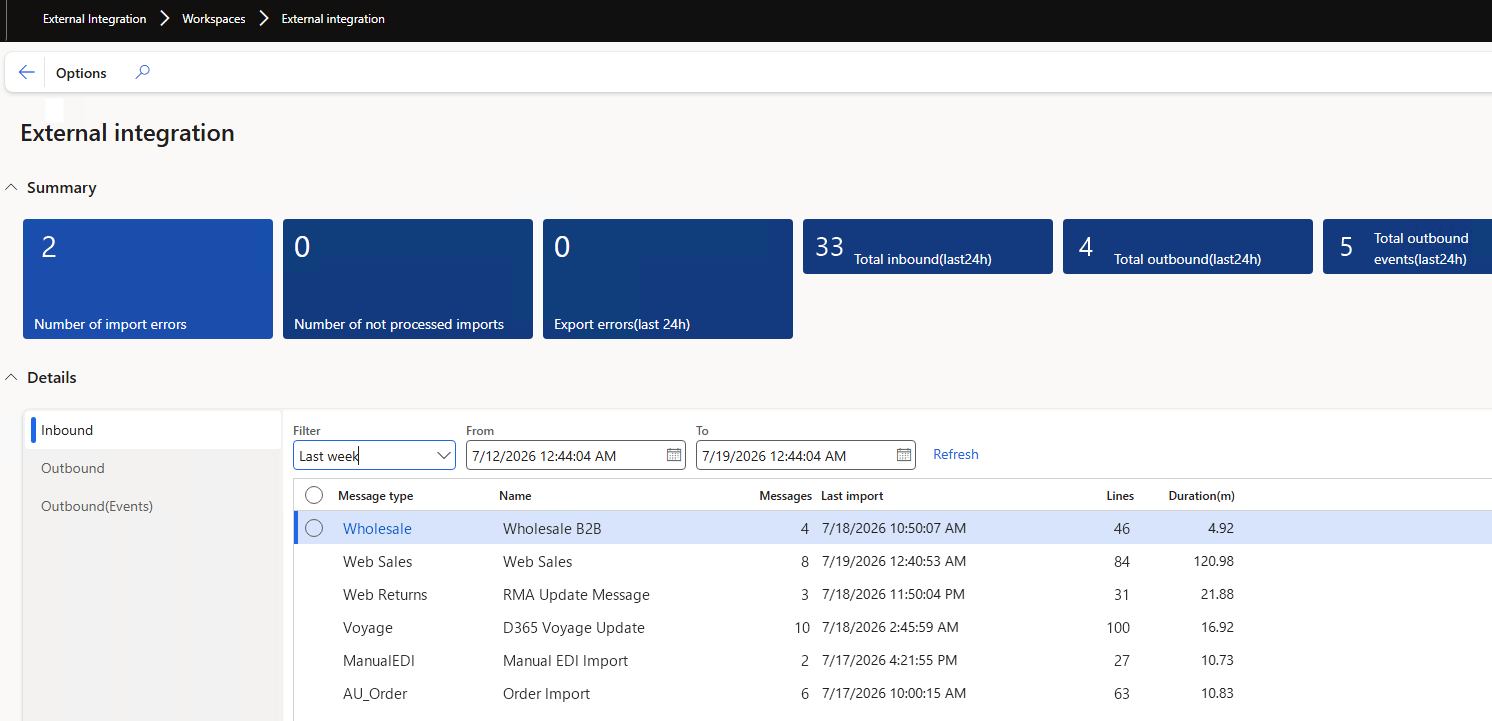Click the search magnifier icon
The image size is (1492, 721).
[x=142, y=72]
